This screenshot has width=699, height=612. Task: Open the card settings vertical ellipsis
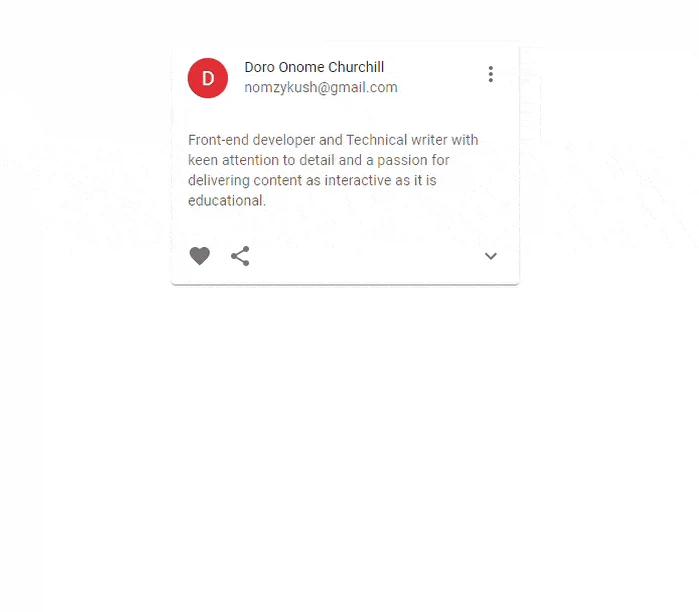490,74
